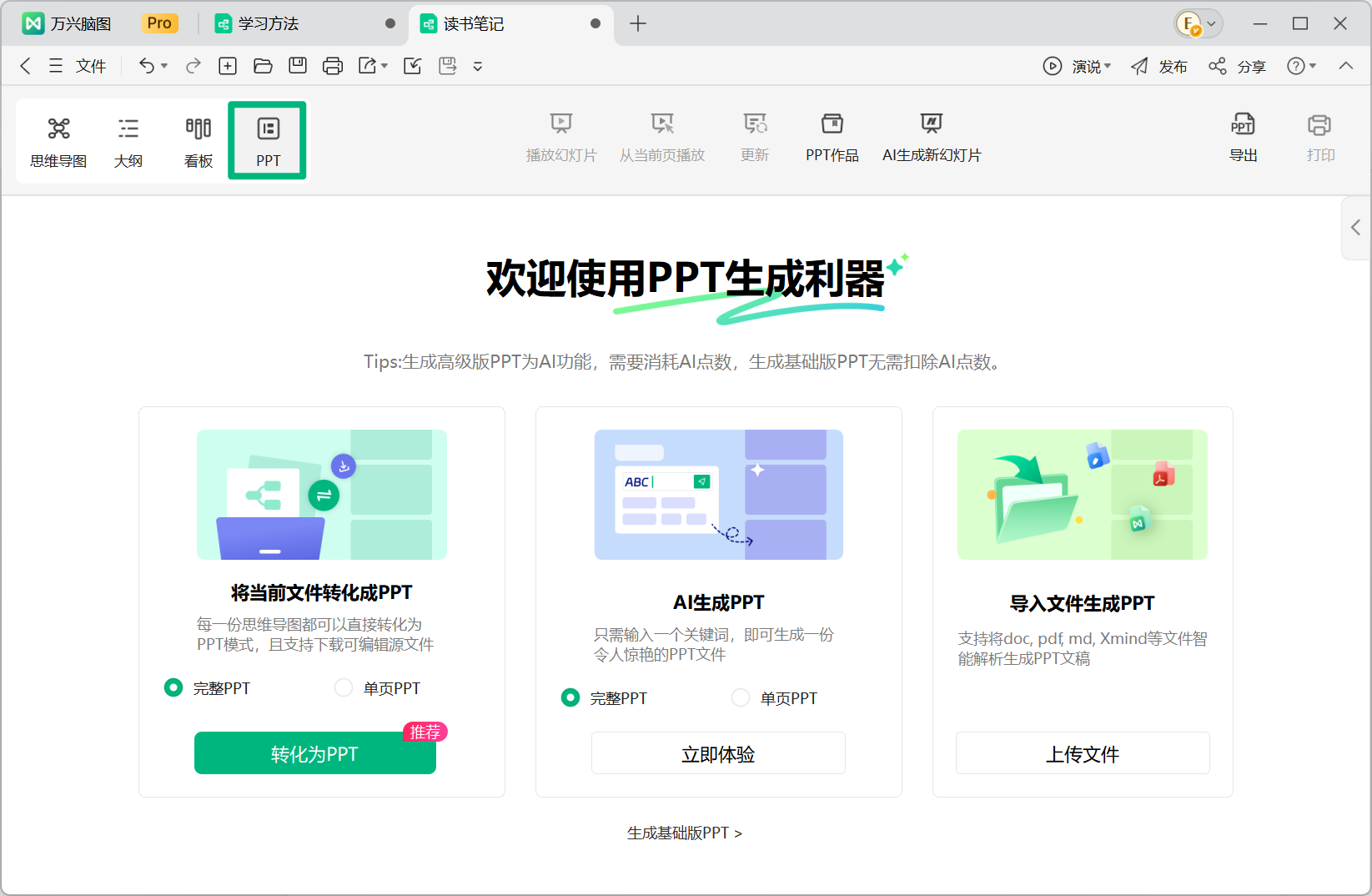Click the 将当前文件转化成PPT heading
Image resolution: width=1372 pixels, height=896 pixels.
tap(322, 592)
